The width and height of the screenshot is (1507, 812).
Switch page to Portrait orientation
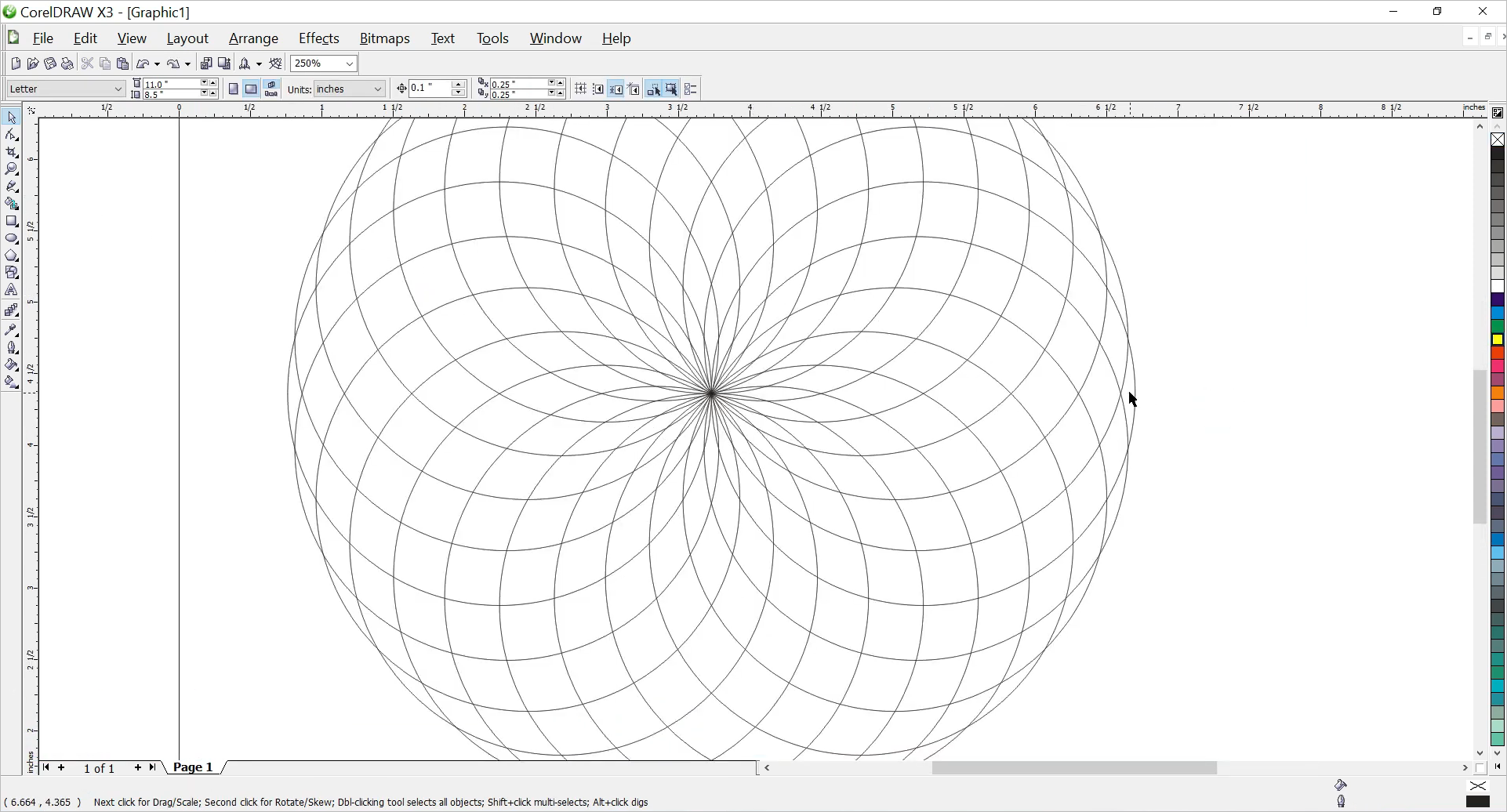(x=234, y=89)
